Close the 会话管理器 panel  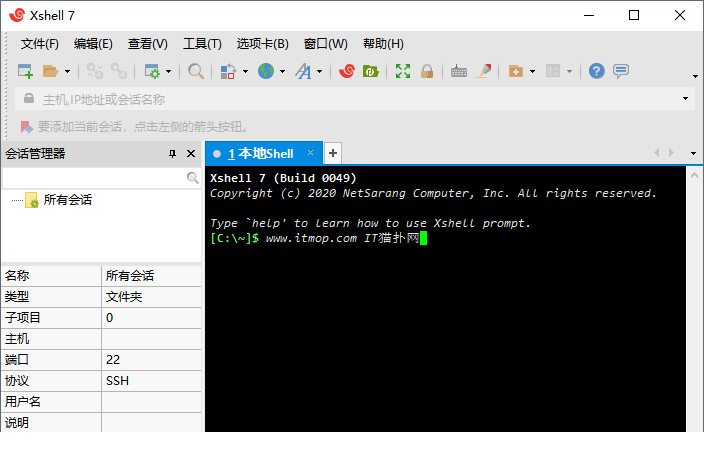(191, 154)
